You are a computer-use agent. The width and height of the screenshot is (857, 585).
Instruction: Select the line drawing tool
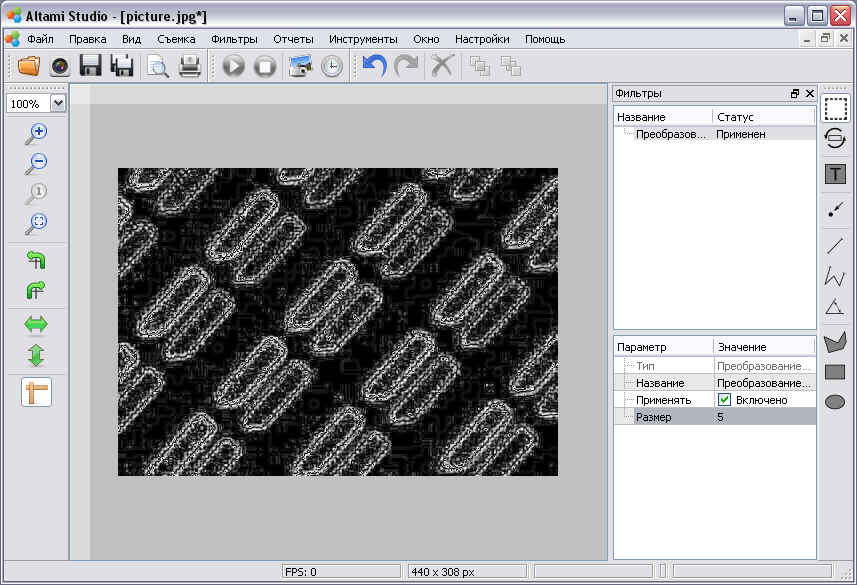(x=835, y=246)
